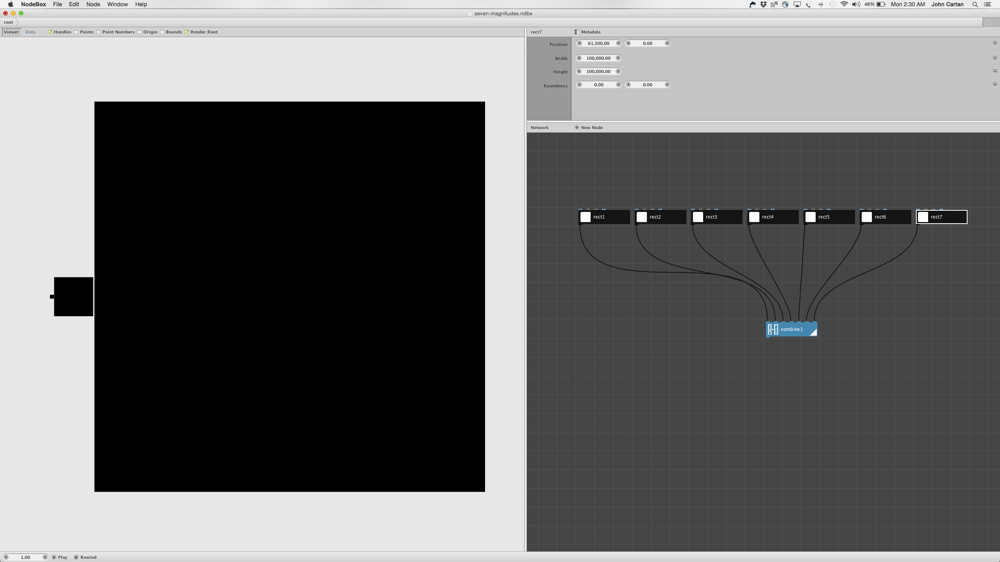The image size is (1000, 562).
Task: Click the Roundness X value field
Action: 599,84
